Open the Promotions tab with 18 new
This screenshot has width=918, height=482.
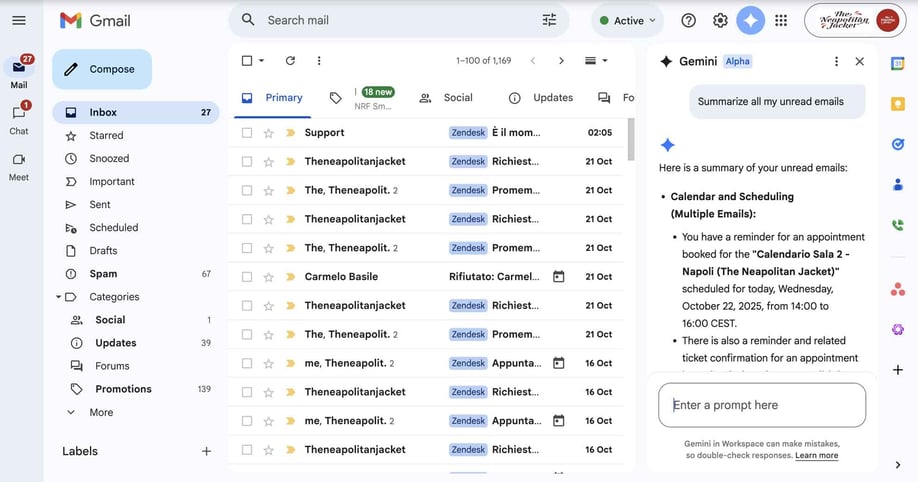pos(363,98)
